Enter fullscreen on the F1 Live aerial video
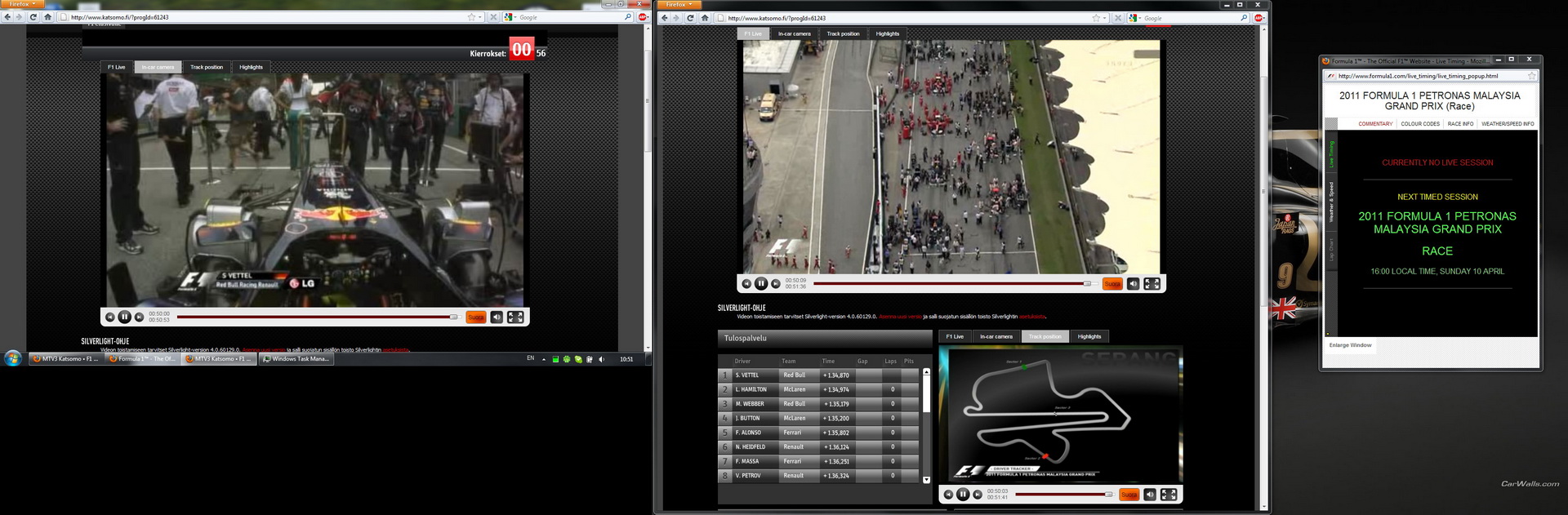The image size is (1568, 515). tap(1151, 283)
